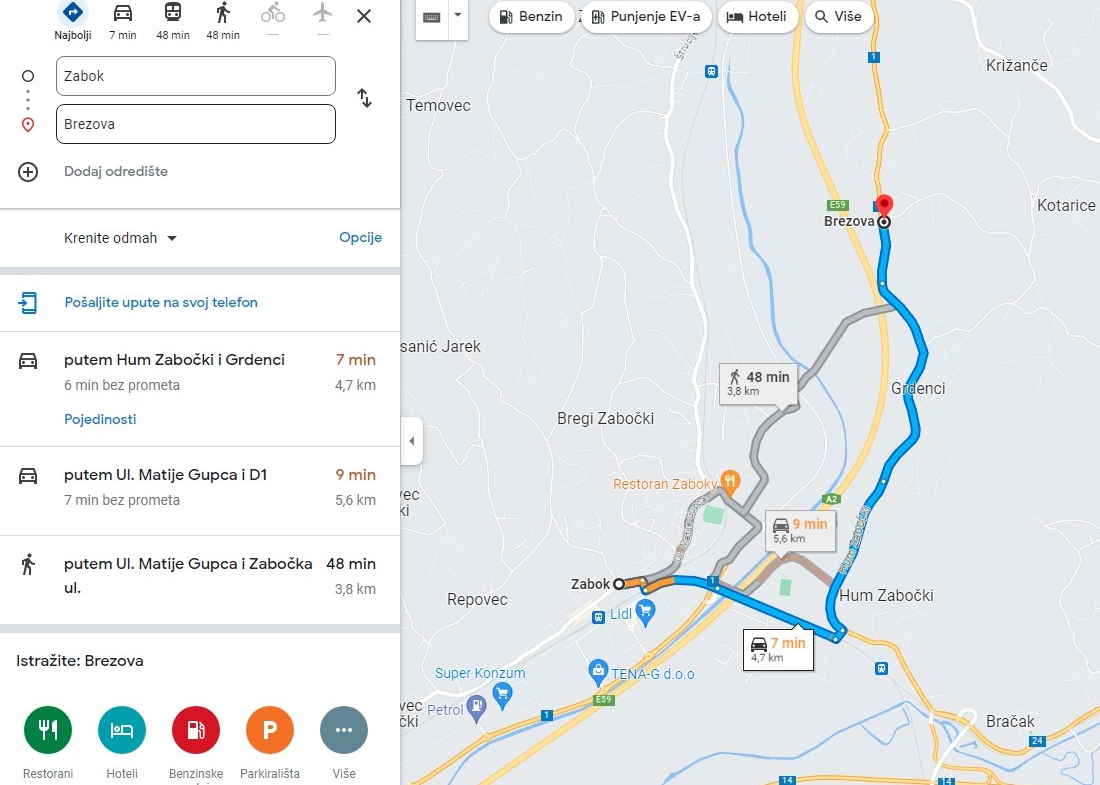Switch to public transit travel mode
1100x785 pixels.
(x=173, y=13)
